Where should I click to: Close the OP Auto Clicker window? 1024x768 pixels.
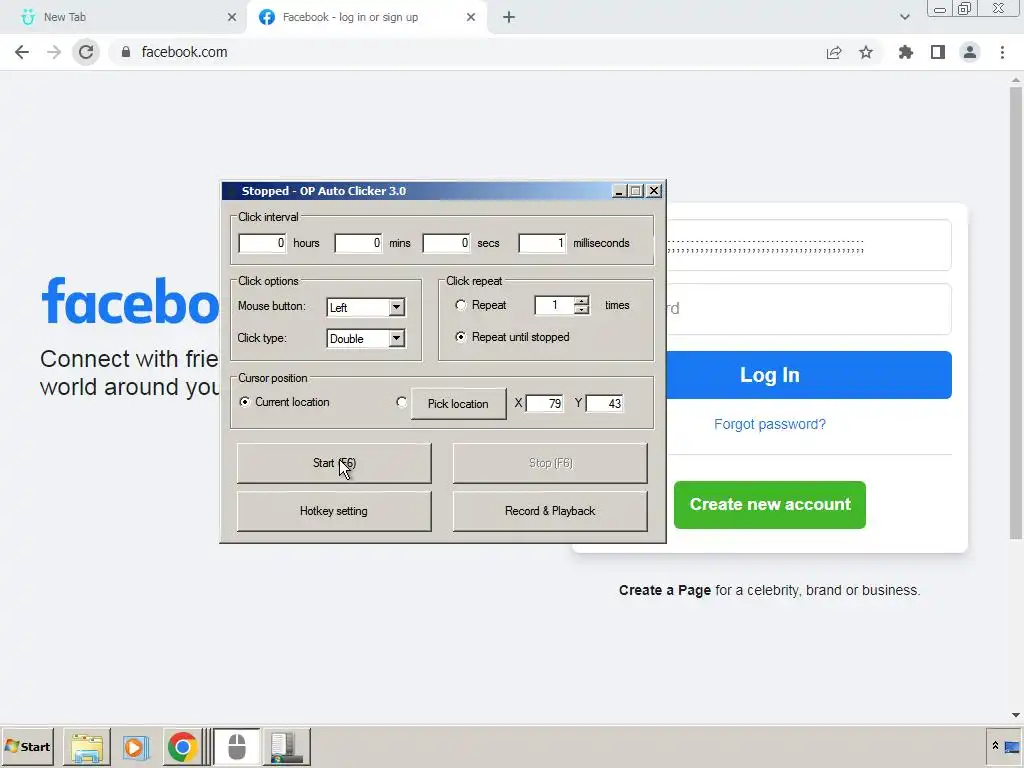(654, 191)
